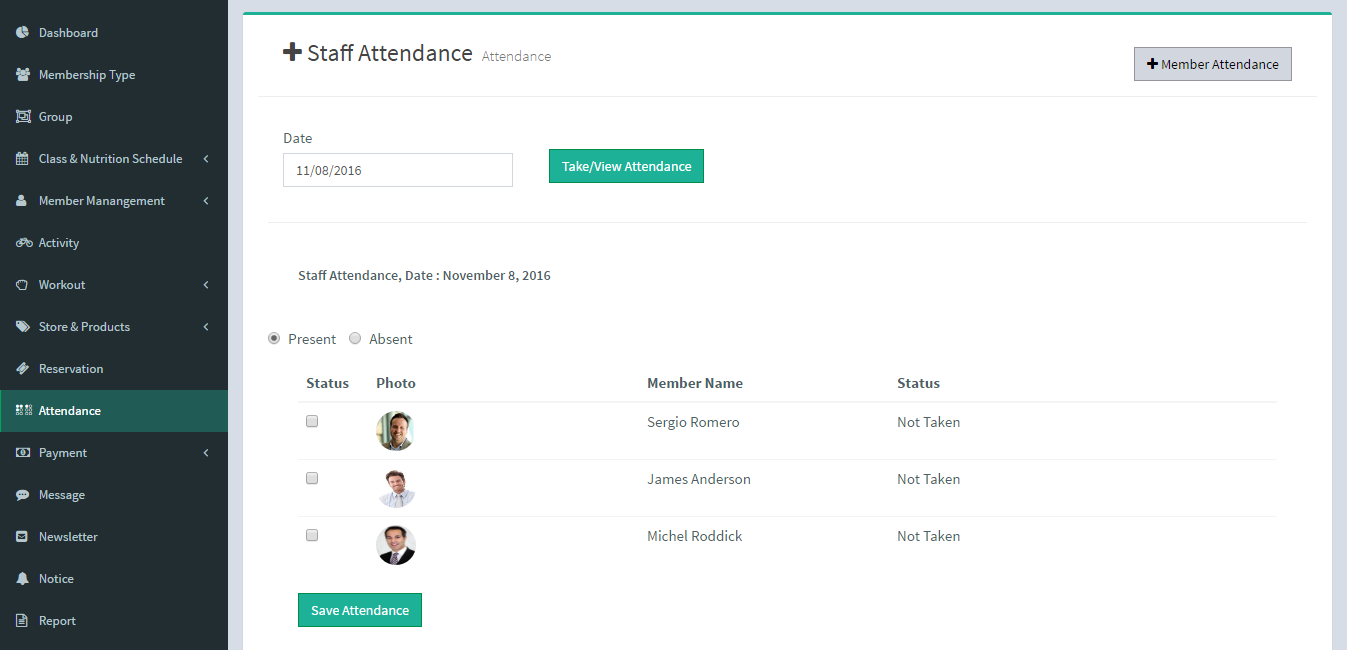Expand the Class & Nutrition Schedule submenu
1347x650 pixels.
[206, 159]
